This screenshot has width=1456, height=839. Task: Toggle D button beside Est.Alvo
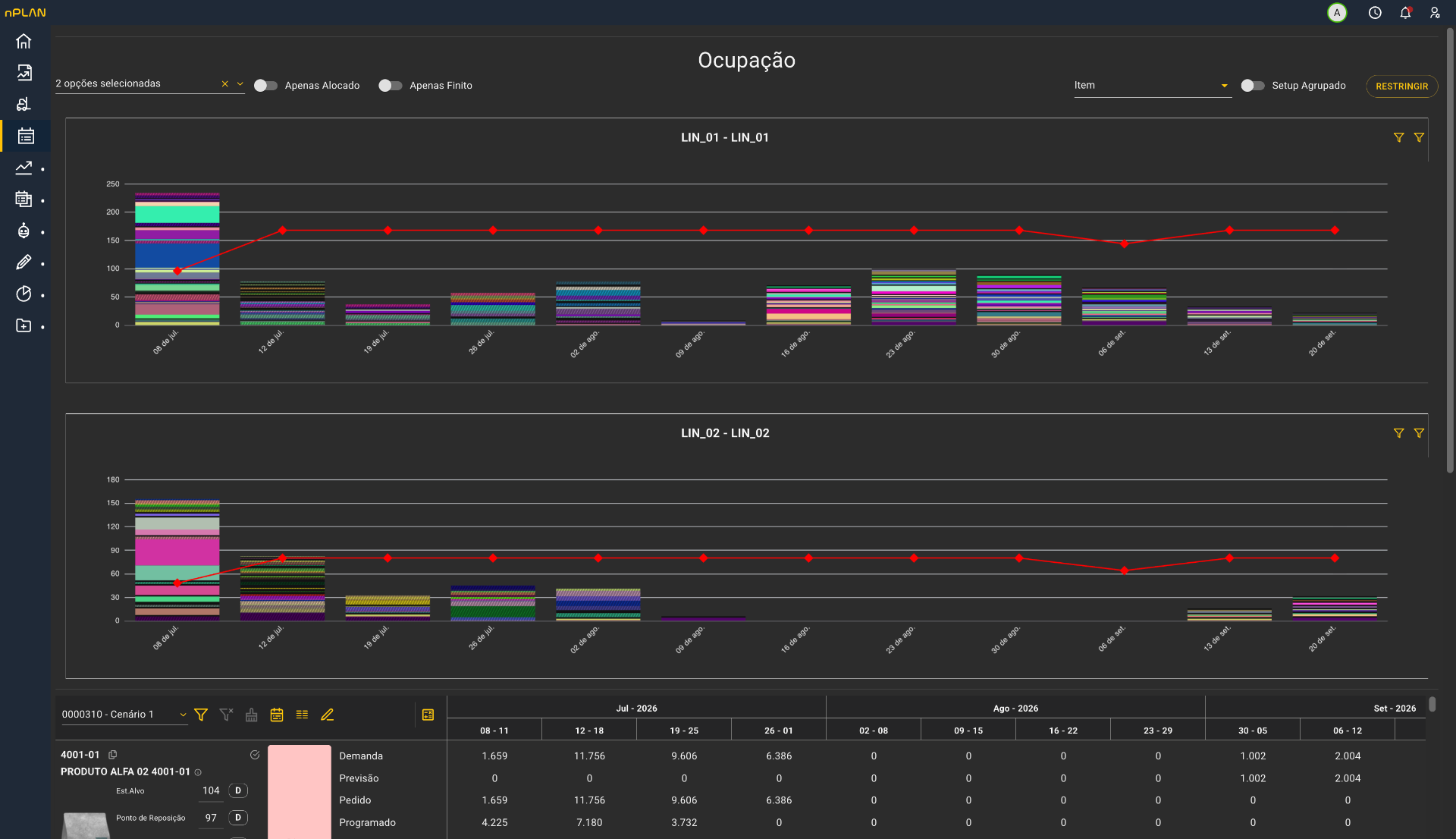tap(238, 790)
